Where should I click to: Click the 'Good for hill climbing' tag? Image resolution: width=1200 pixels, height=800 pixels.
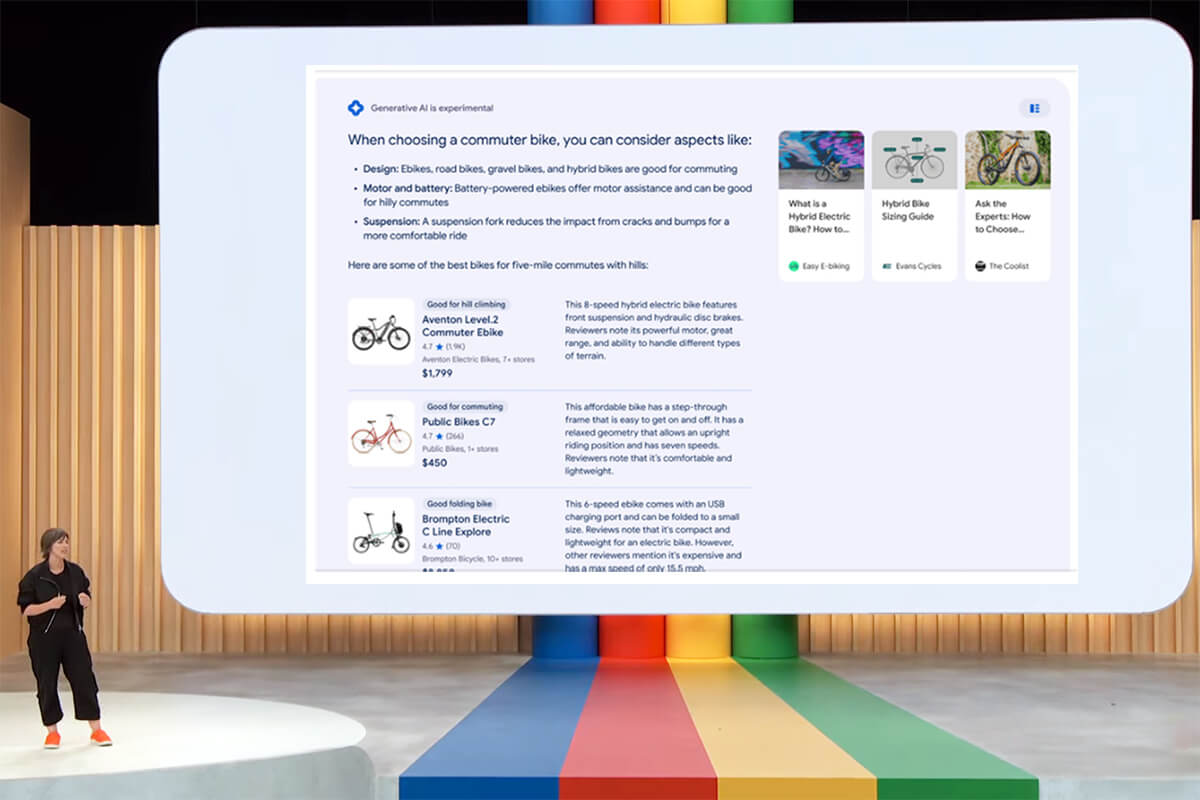click(x=466, y=304)
